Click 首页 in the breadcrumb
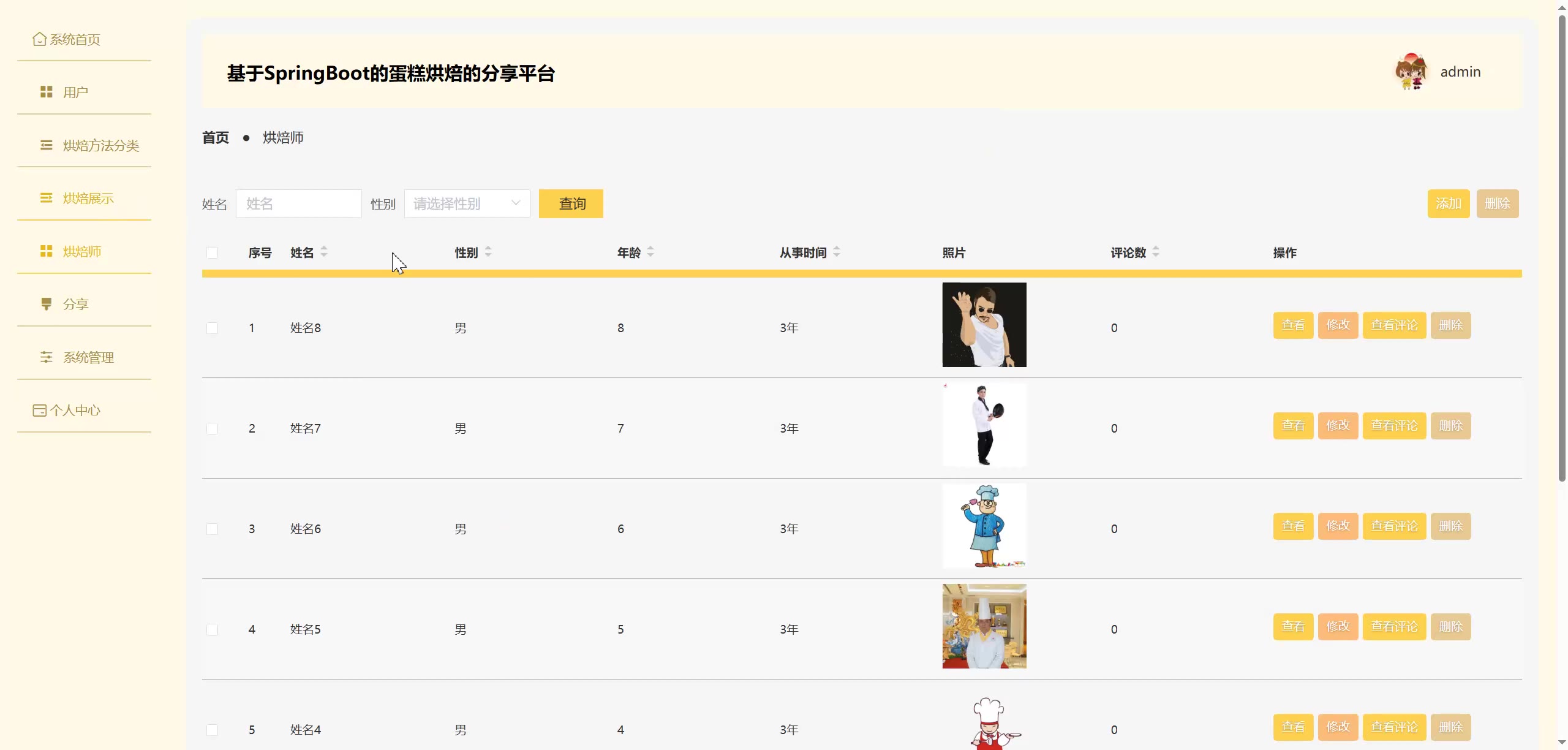1568x750 pixels. click(x=216, y=138)
